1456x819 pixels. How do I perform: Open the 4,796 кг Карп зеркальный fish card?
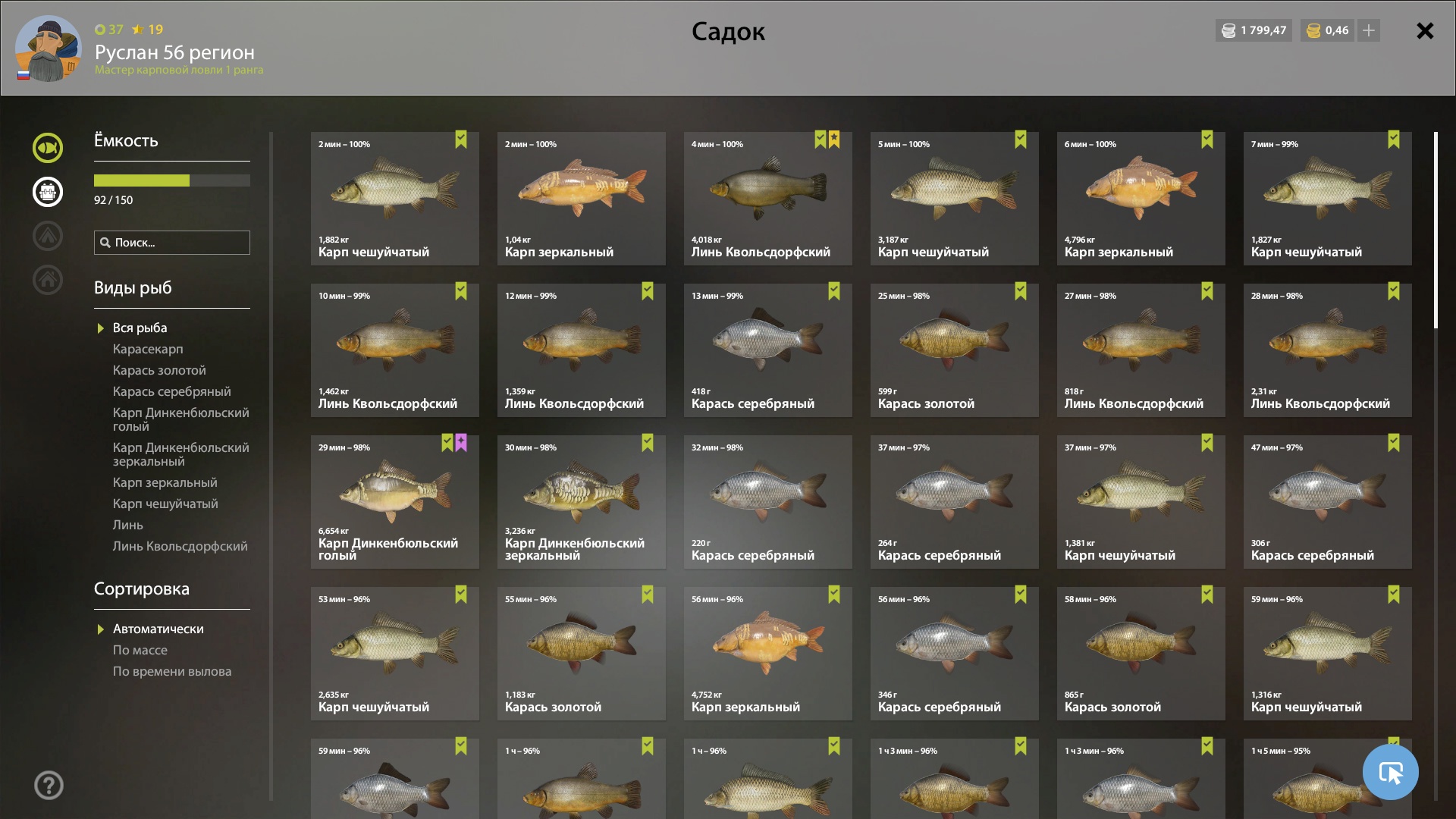coord(1141,199)
